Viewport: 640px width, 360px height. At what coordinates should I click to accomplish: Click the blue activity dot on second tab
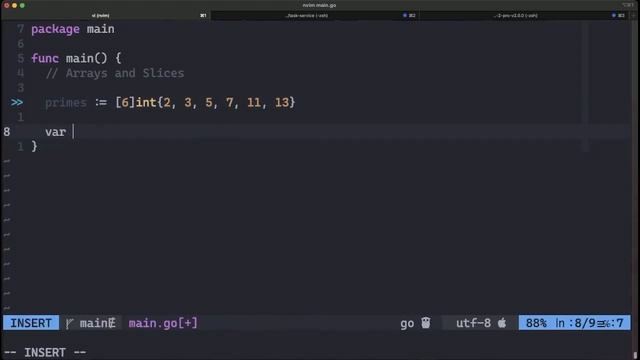tap(404, 16)
